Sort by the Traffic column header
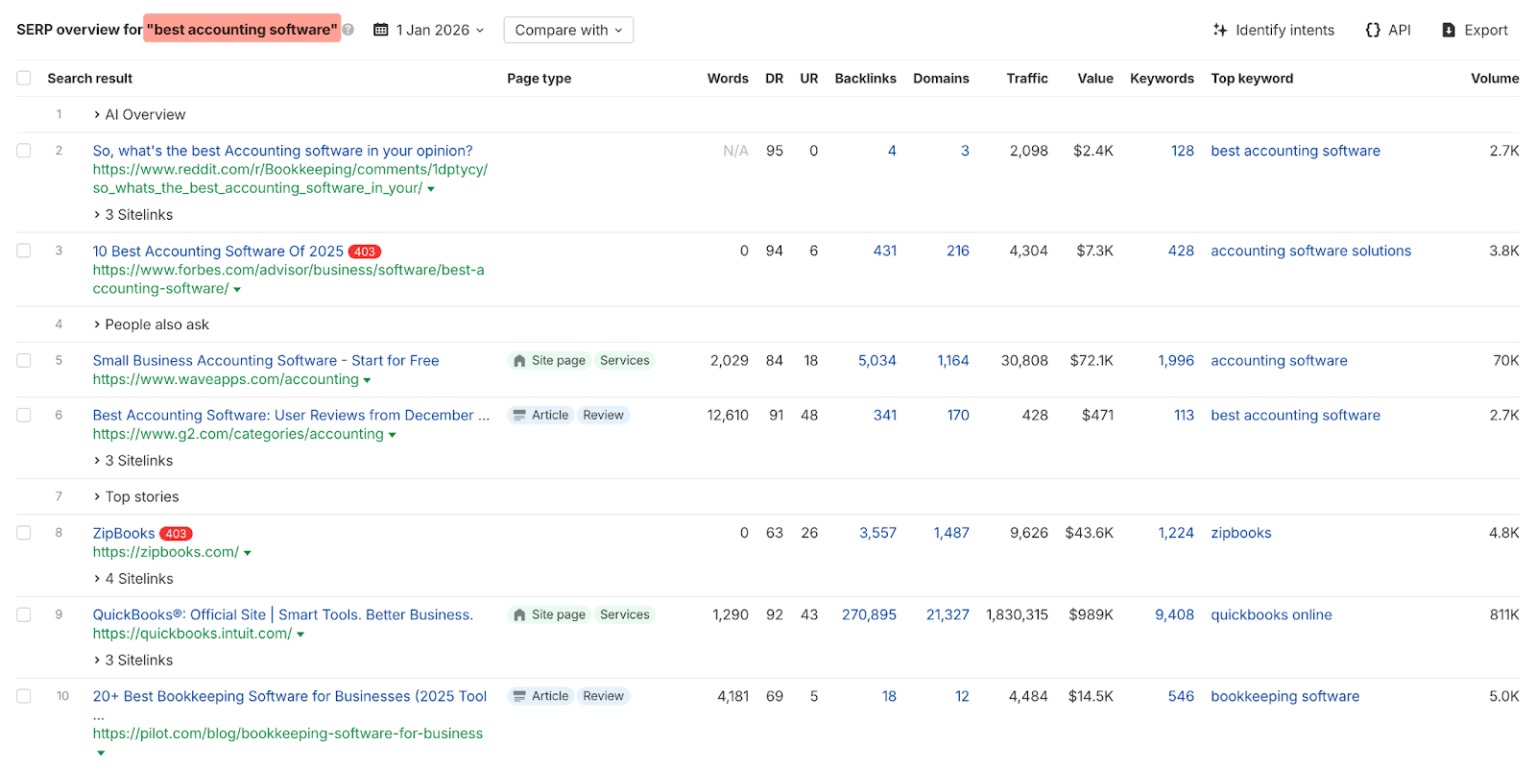This screenshot has width=1536, height=769. click(x=1027, y=78)
